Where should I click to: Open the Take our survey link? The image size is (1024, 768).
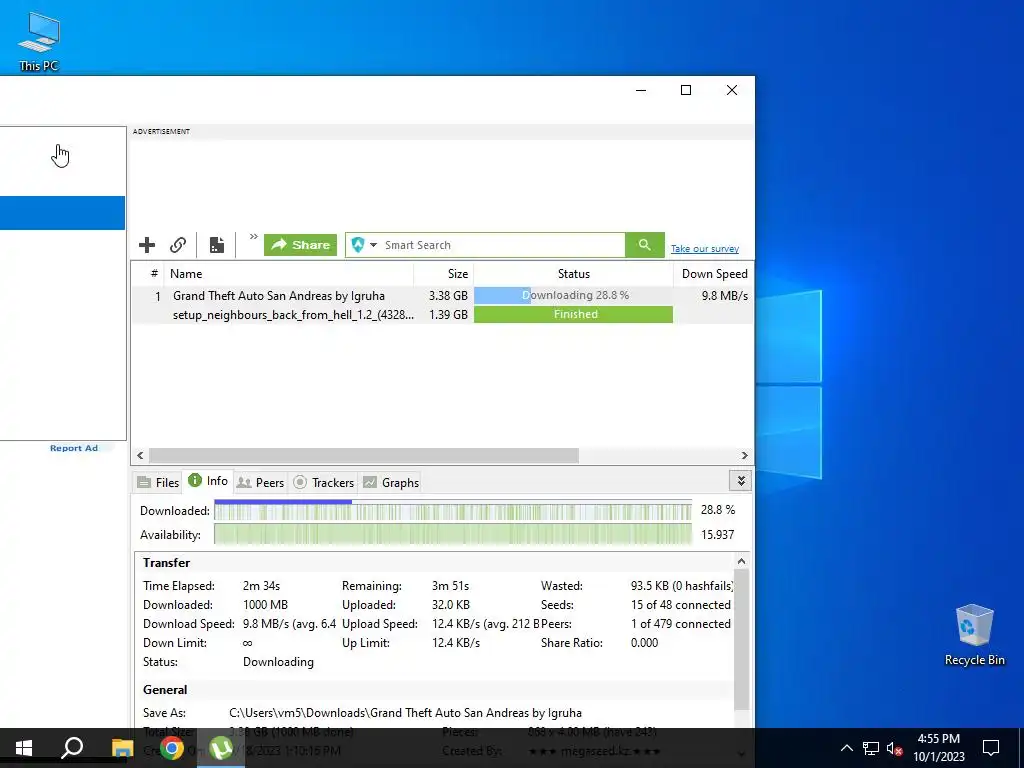pyautogui.click(x=705, y=249)
